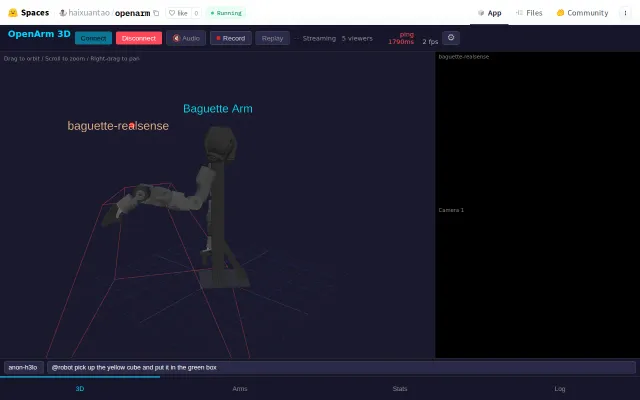The width and height of the screenshot is (640, 400).
Task: Click the anon-h3lo username field
Action: (24, 367)
